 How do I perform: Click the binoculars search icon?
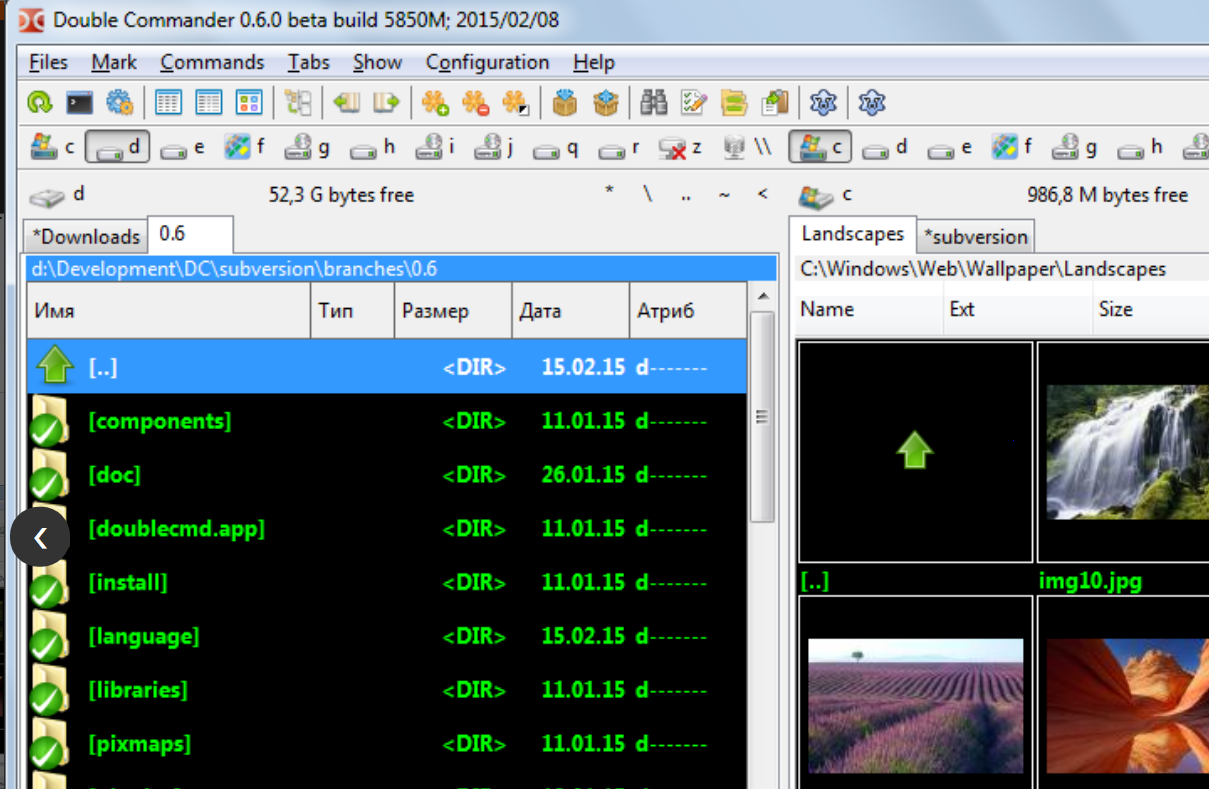(654, 102)
